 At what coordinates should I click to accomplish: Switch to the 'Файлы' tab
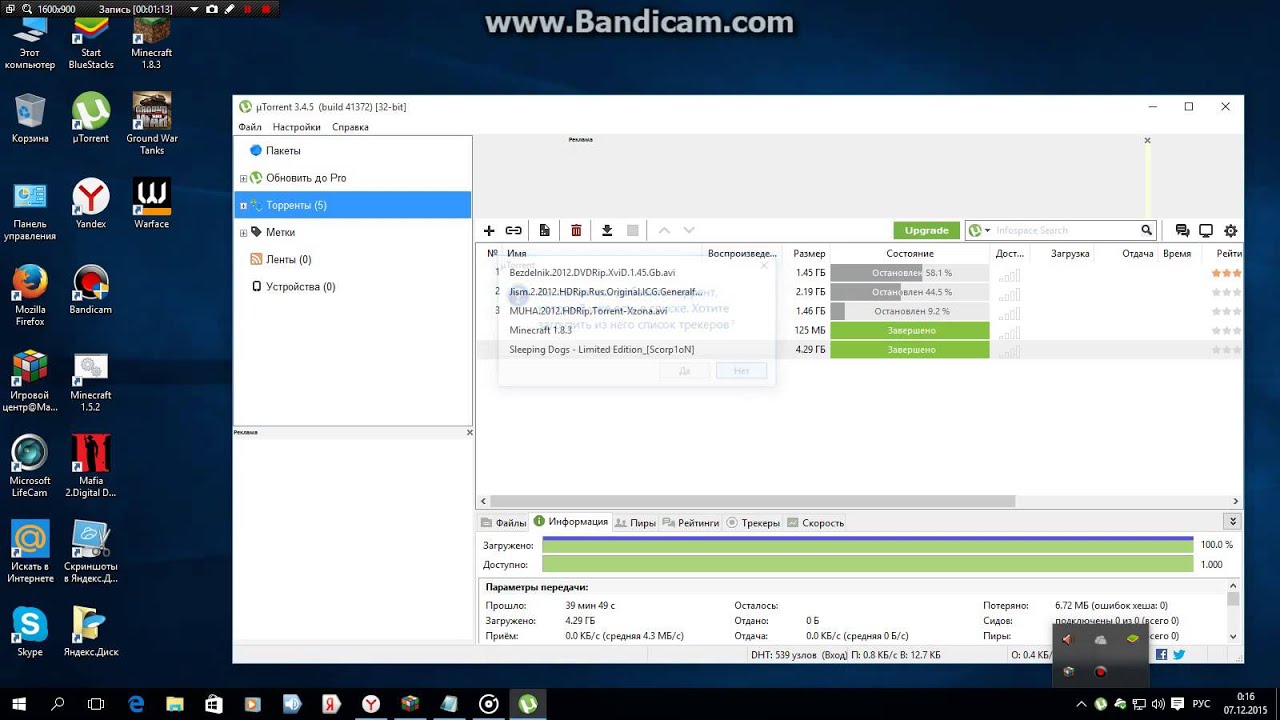(503, 522)
